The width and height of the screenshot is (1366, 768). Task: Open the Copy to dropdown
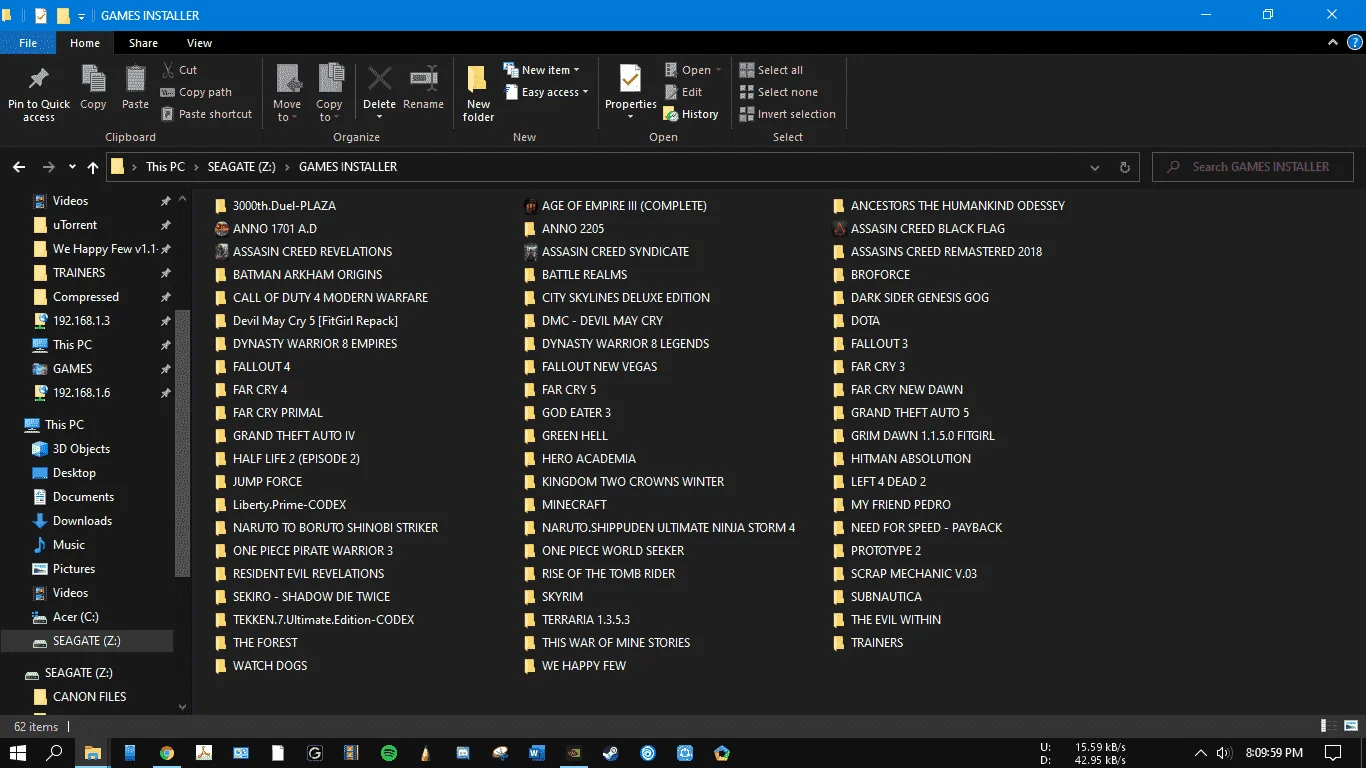329,93
